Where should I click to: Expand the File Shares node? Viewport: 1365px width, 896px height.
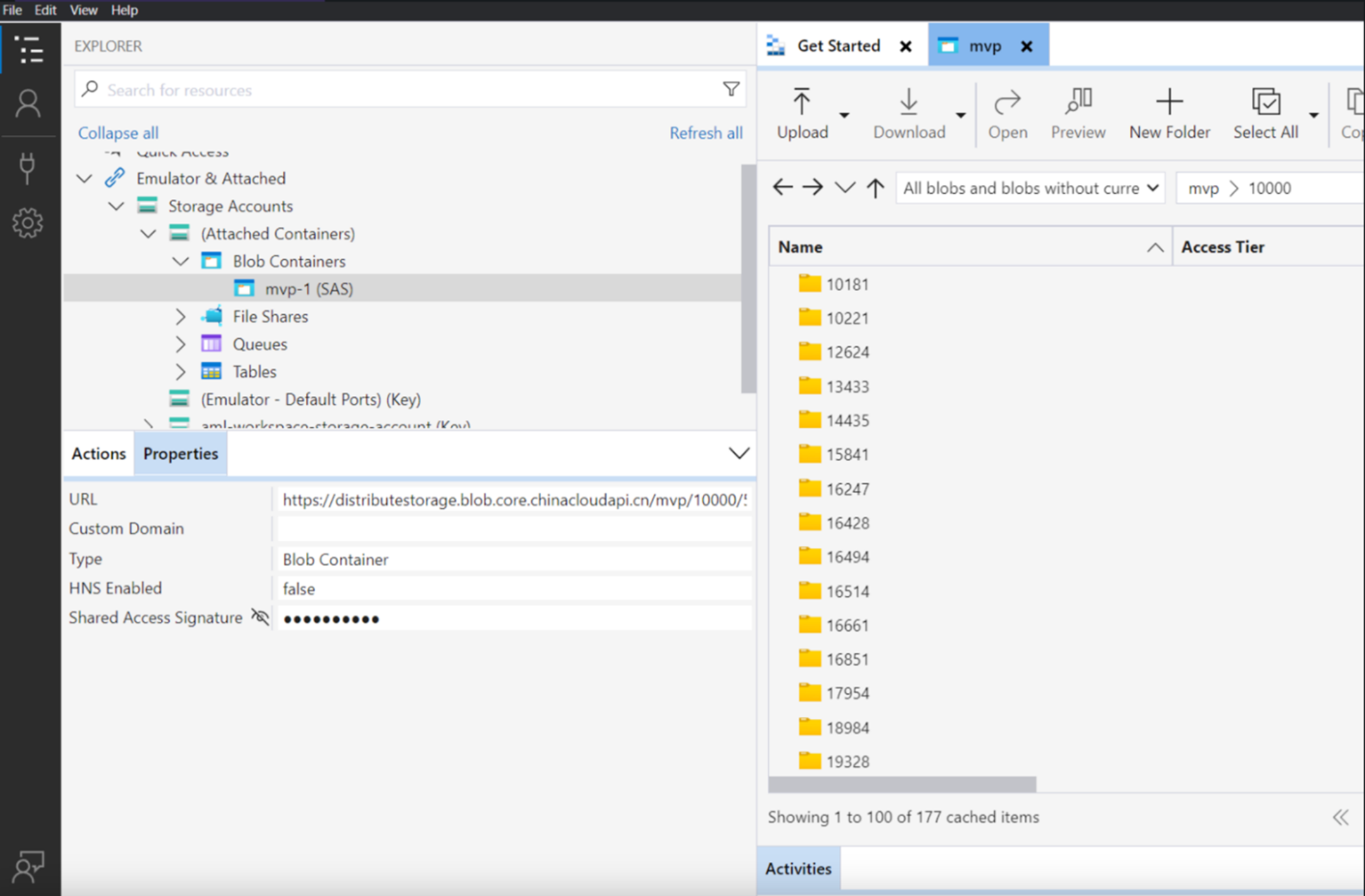point(180,317)
